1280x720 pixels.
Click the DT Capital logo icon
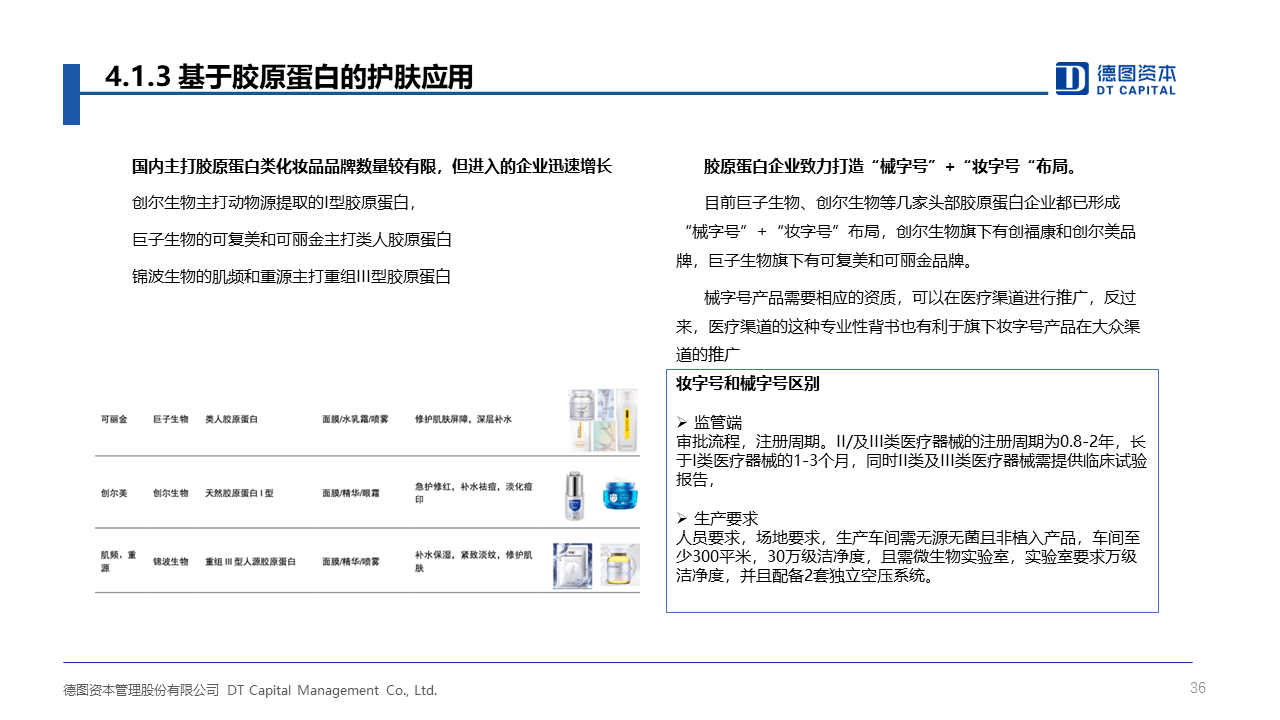pos(1072,78)
